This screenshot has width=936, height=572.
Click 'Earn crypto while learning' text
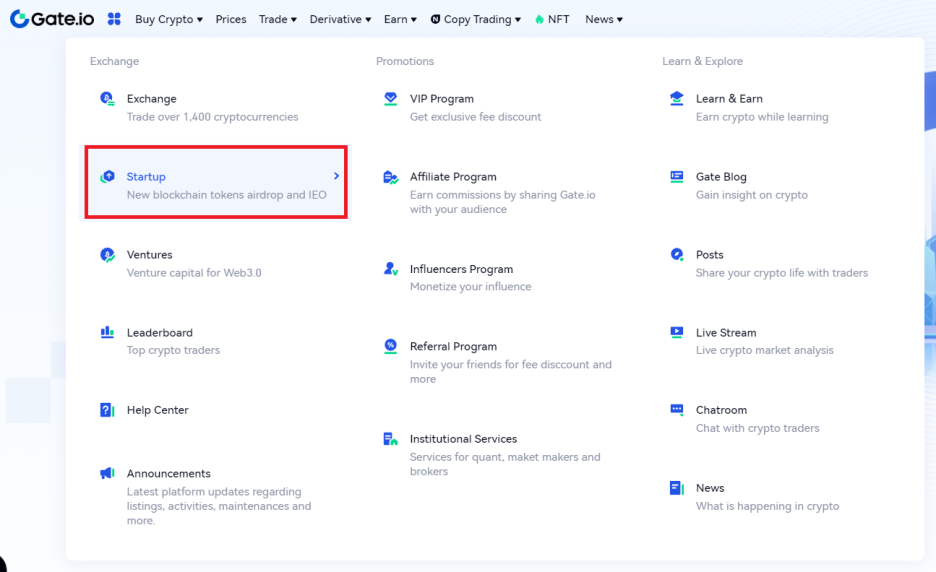[x=762, y=117]
